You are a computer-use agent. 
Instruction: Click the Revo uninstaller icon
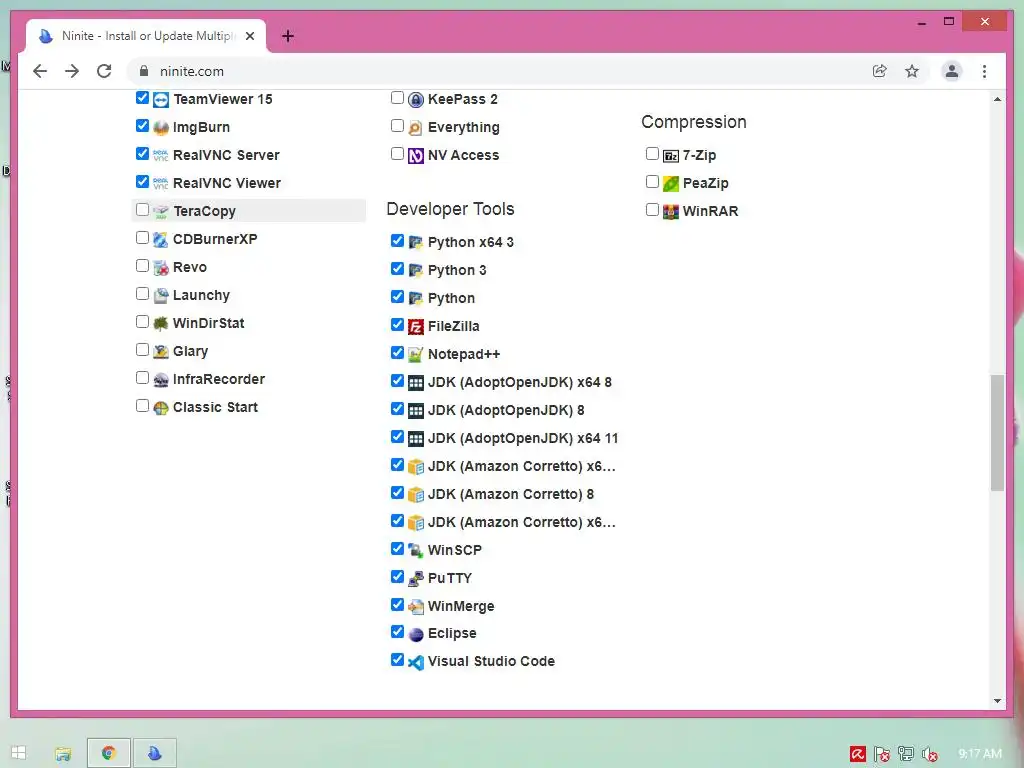[x=161, y=268]
